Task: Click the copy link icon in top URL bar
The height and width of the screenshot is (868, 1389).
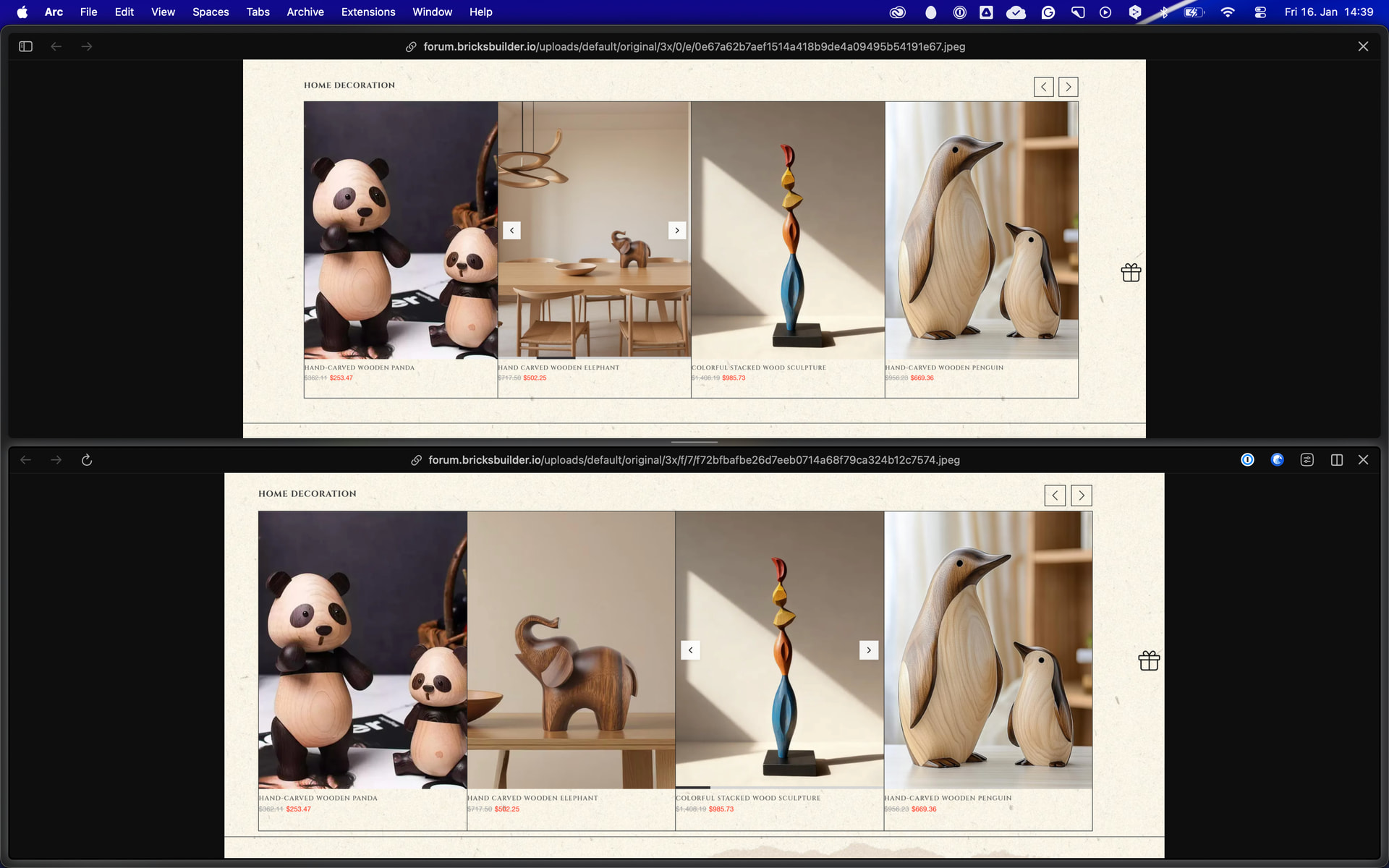Action: 410,46
